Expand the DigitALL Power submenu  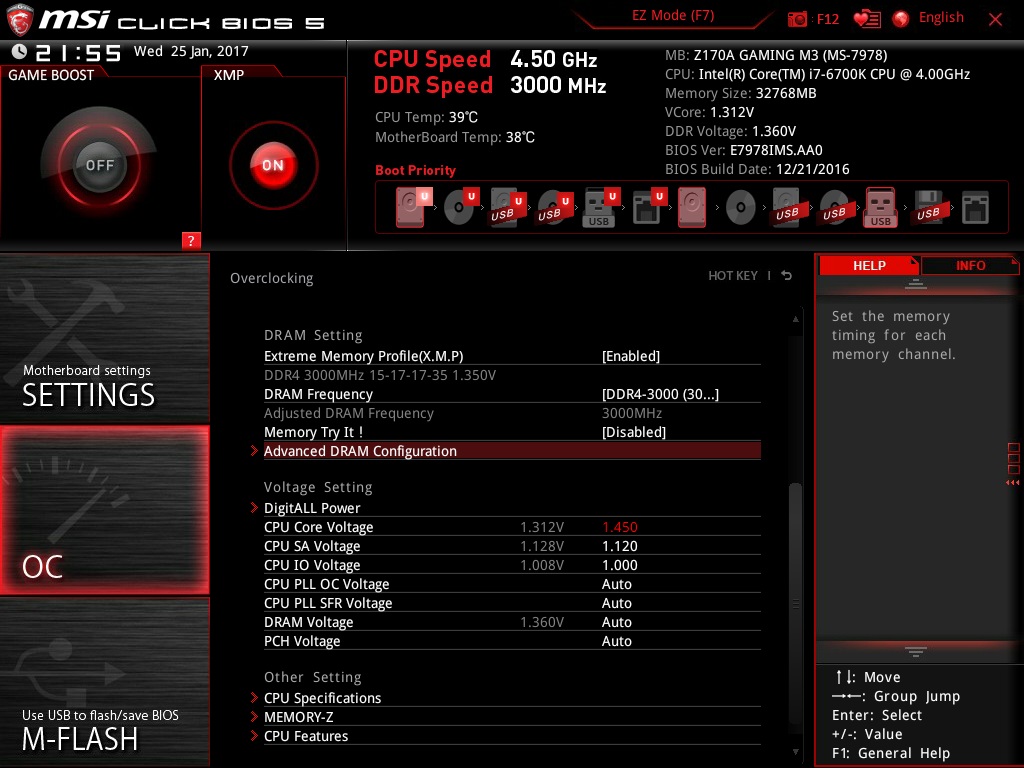pyautogui.click(x=512, y=507)
